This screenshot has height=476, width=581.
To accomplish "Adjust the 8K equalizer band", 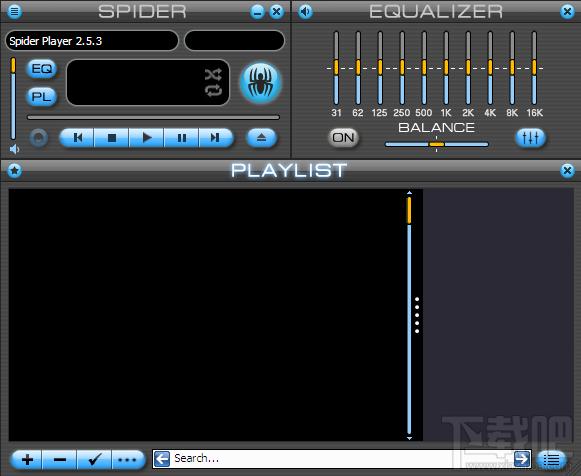I will (512, 68).
